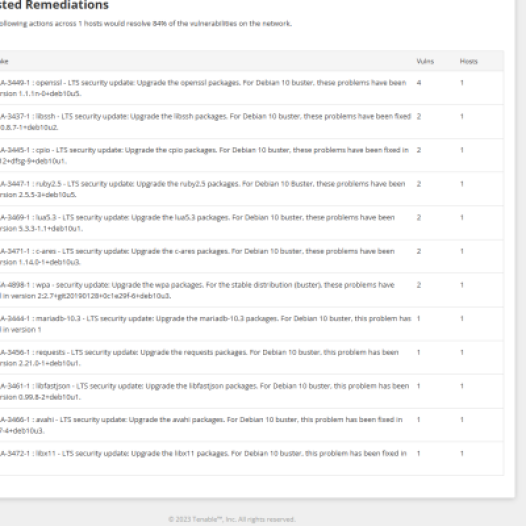The width and height of the screenshot is (526, 526).
Task: Select the wpa security update row
Action: [x=252, y=290]
